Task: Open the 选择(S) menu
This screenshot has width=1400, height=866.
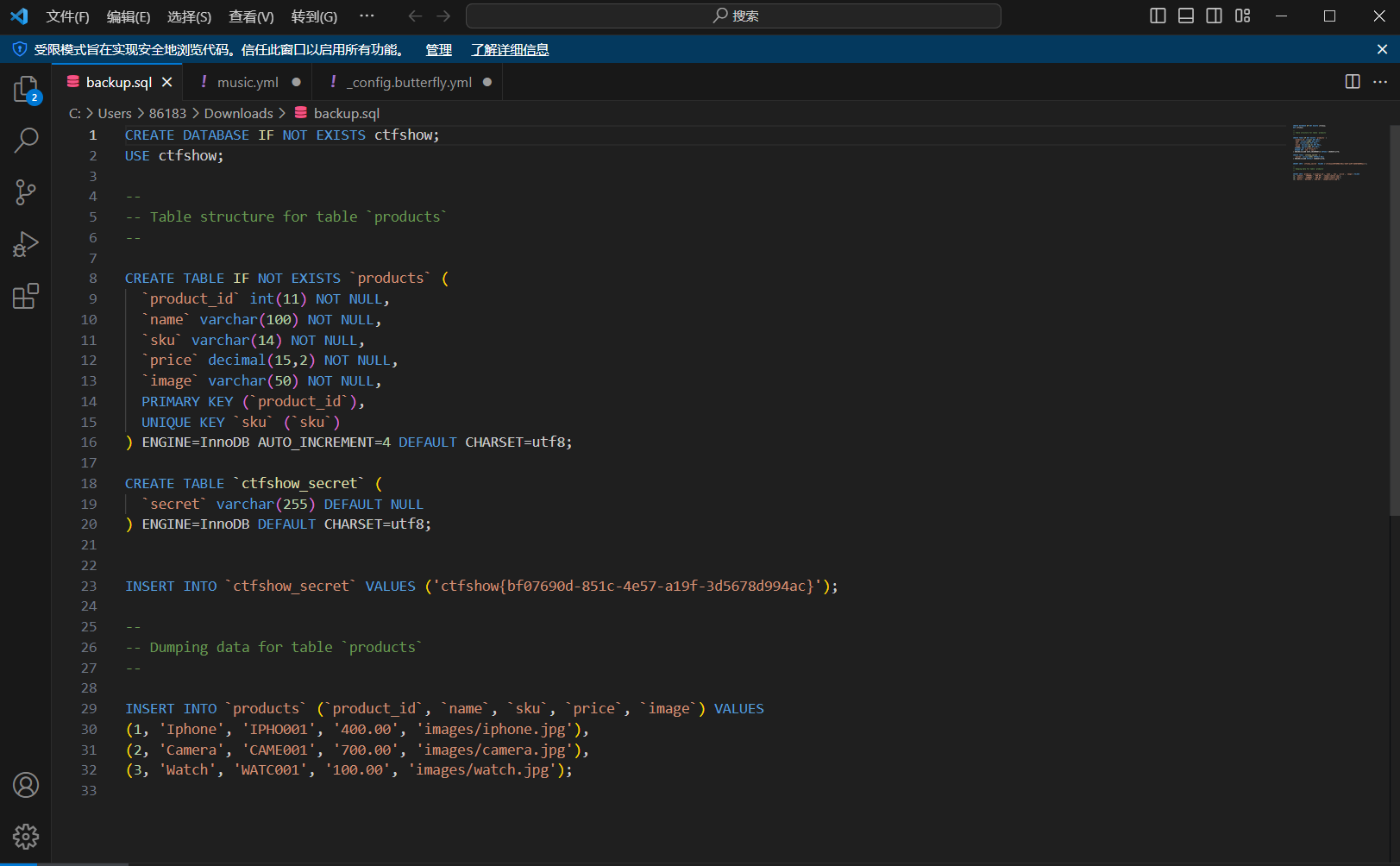Action: coord(189,16)
